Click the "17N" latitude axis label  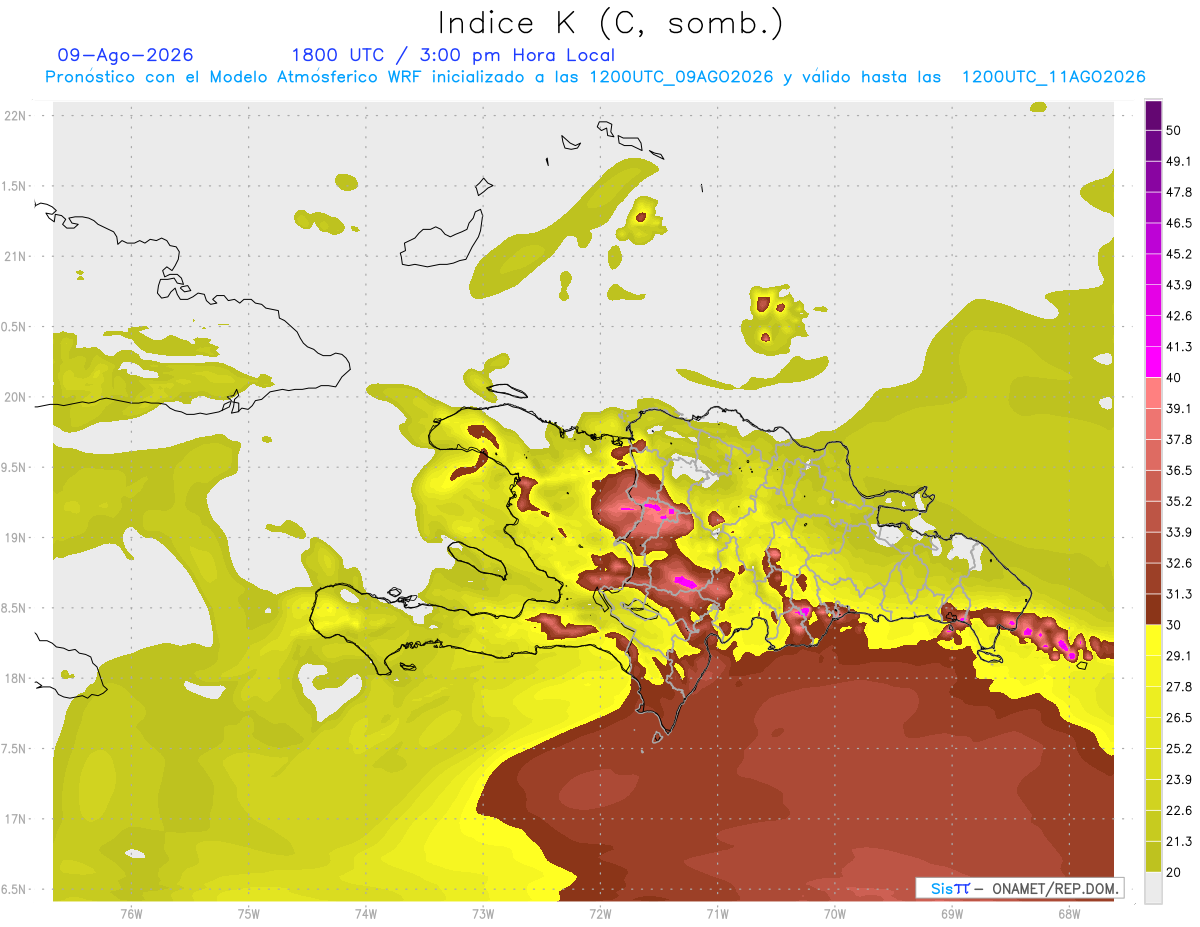click(x=16, y=820)
